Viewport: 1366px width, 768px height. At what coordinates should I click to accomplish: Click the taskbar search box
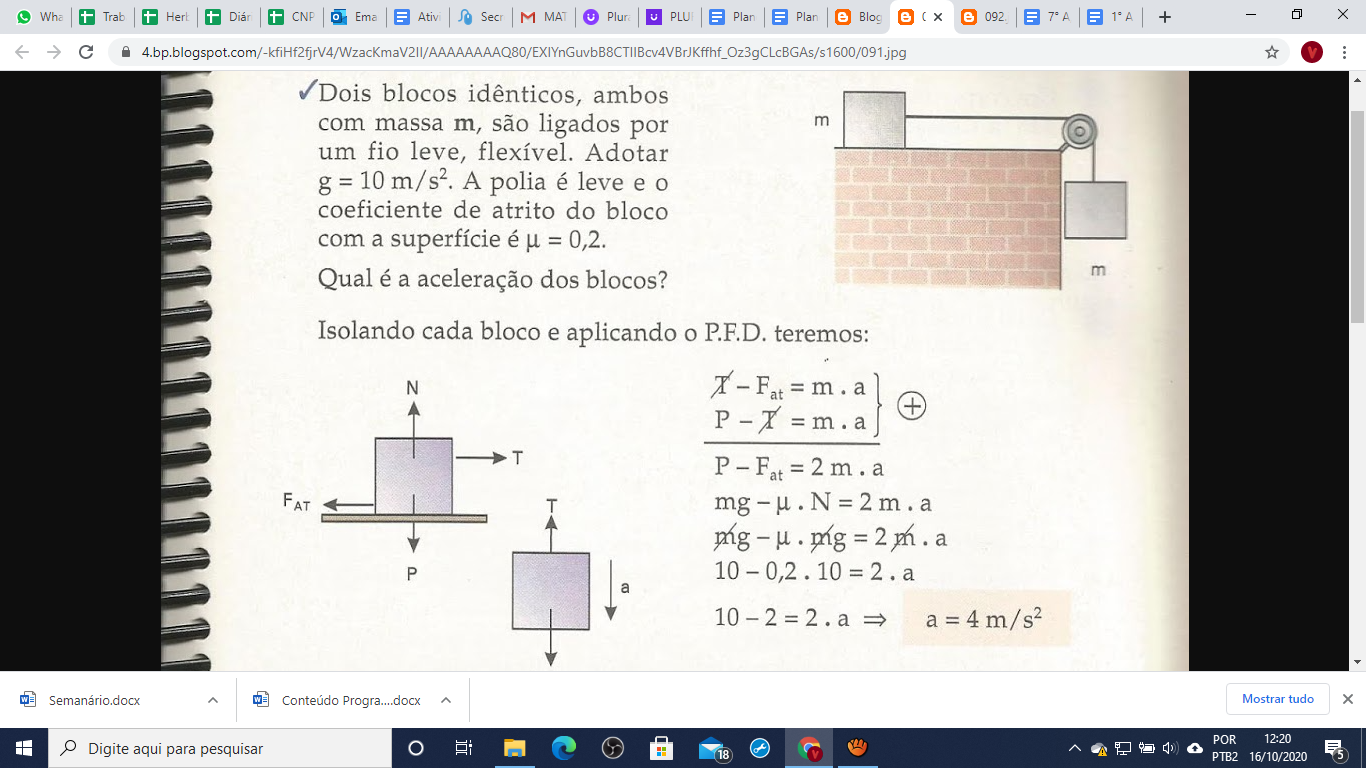coord(220,748)
